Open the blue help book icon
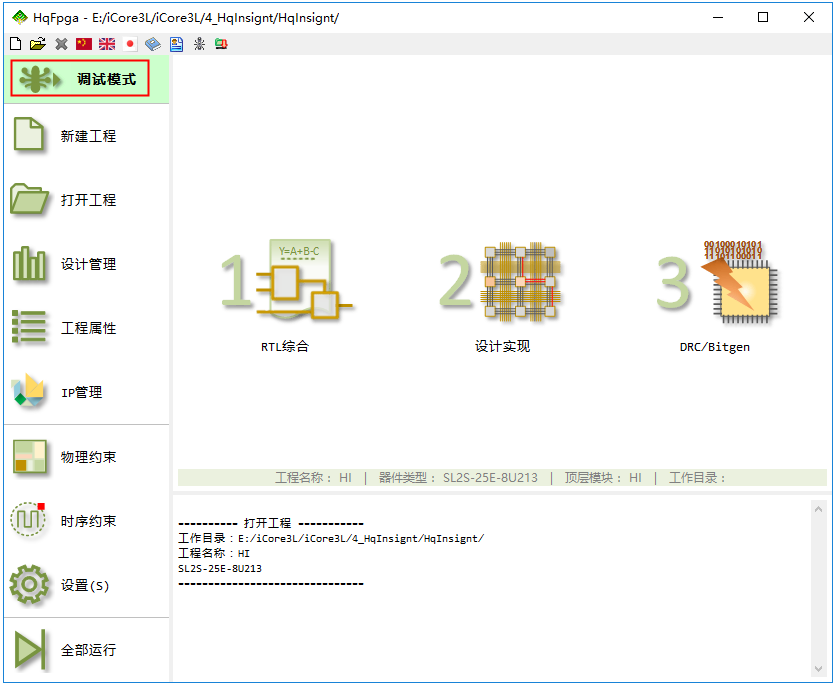Image resolution: width=835 pixels, height=685 pixels. tap(153, 44)
